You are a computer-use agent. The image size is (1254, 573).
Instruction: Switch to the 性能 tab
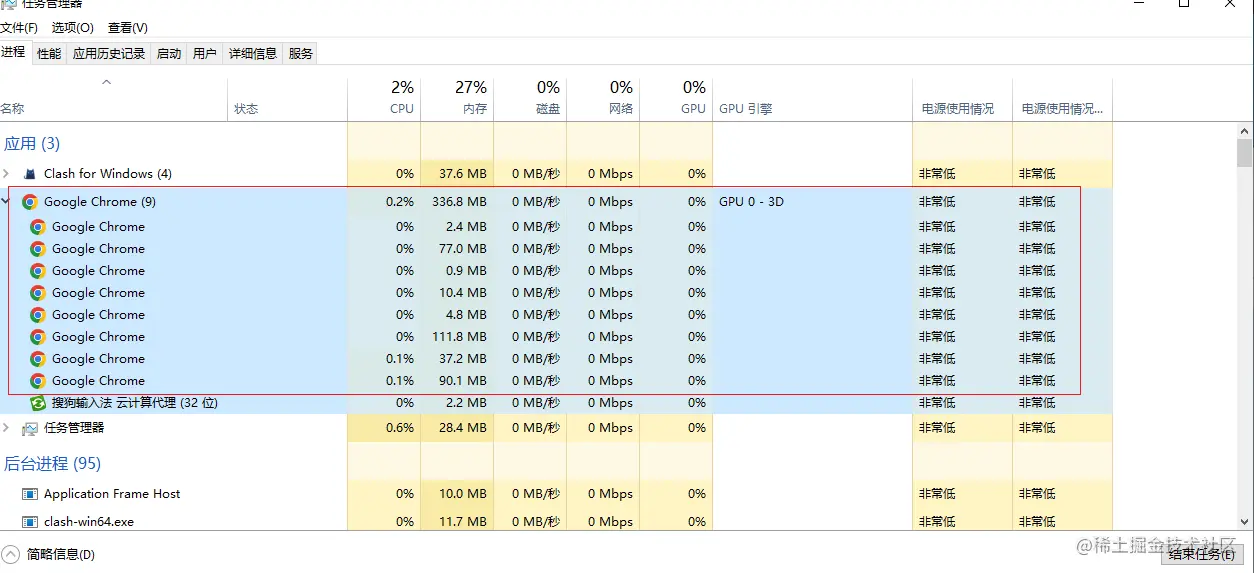49,54
